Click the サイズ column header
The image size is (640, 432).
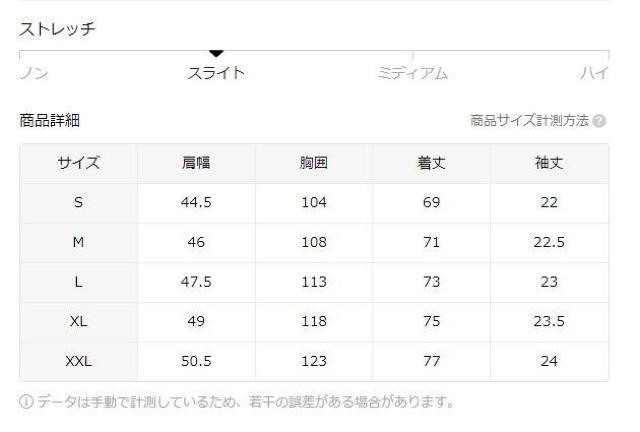(x=78, y=163)
